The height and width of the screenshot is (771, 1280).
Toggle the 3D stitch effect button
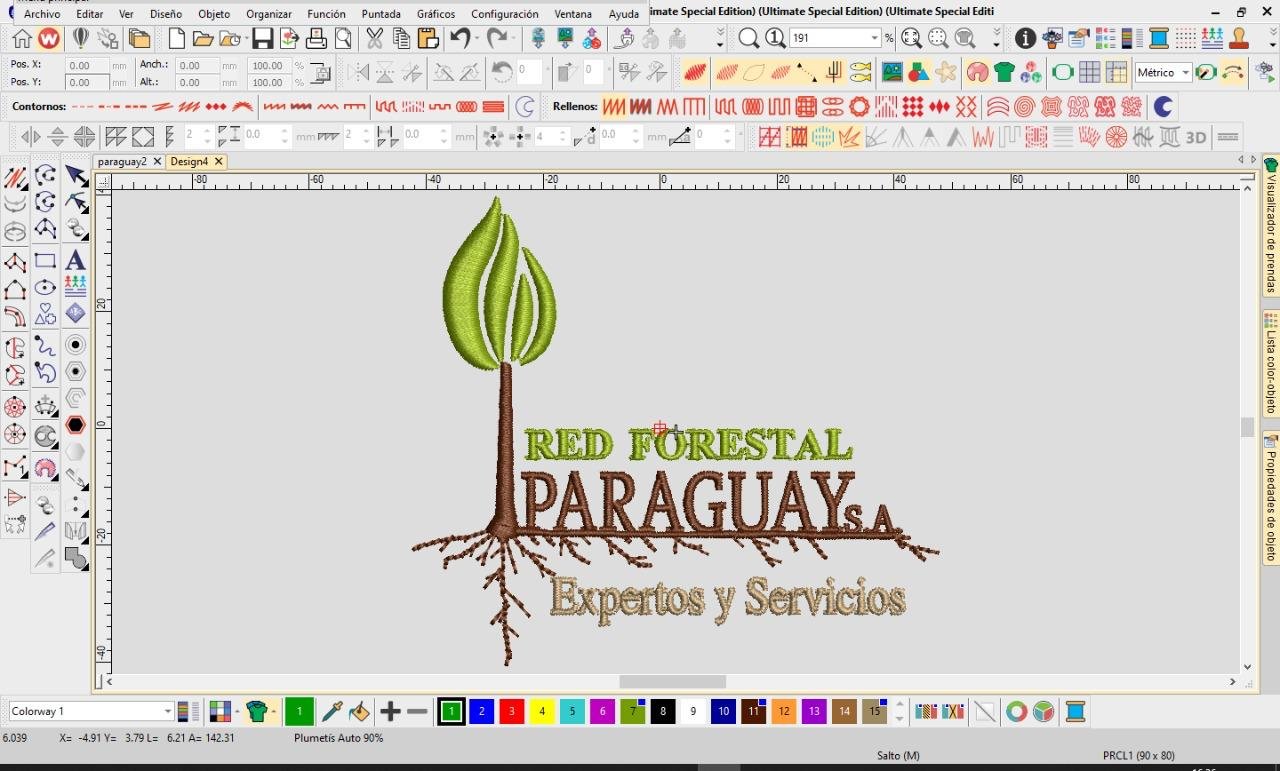[1196, 137]
